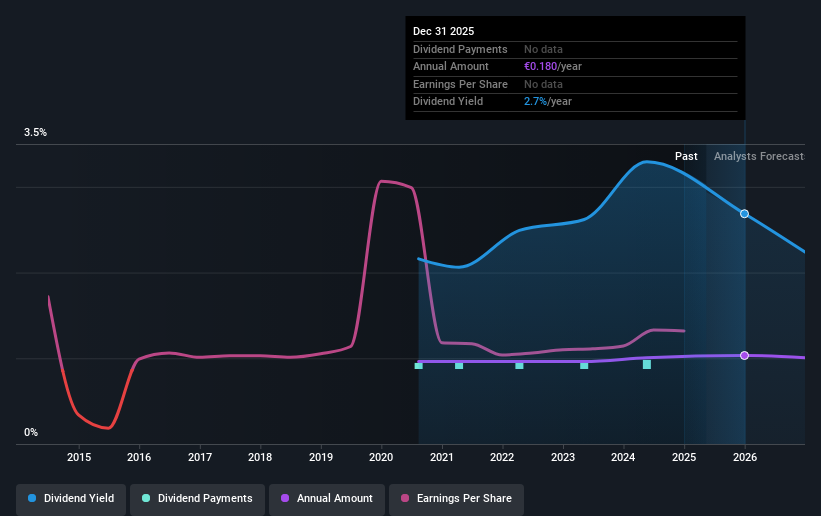Click the 'Dec 31 2025' tooltip date
The image size is (821, 516).
[443, 31]
